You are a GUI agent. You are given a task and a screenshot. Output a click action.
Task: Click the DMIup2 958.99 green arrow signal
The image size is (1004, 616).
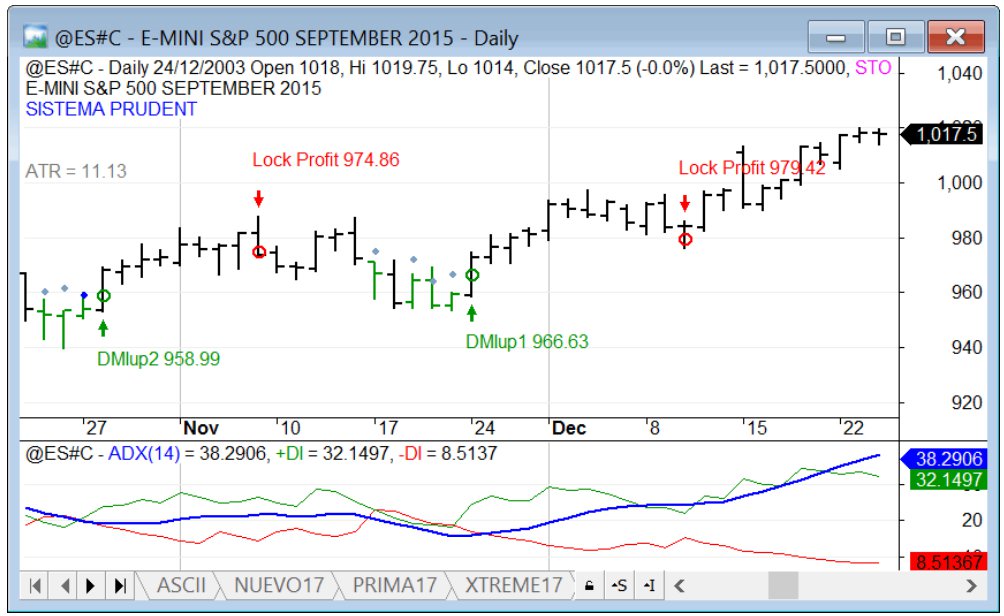tap(103, 325)
